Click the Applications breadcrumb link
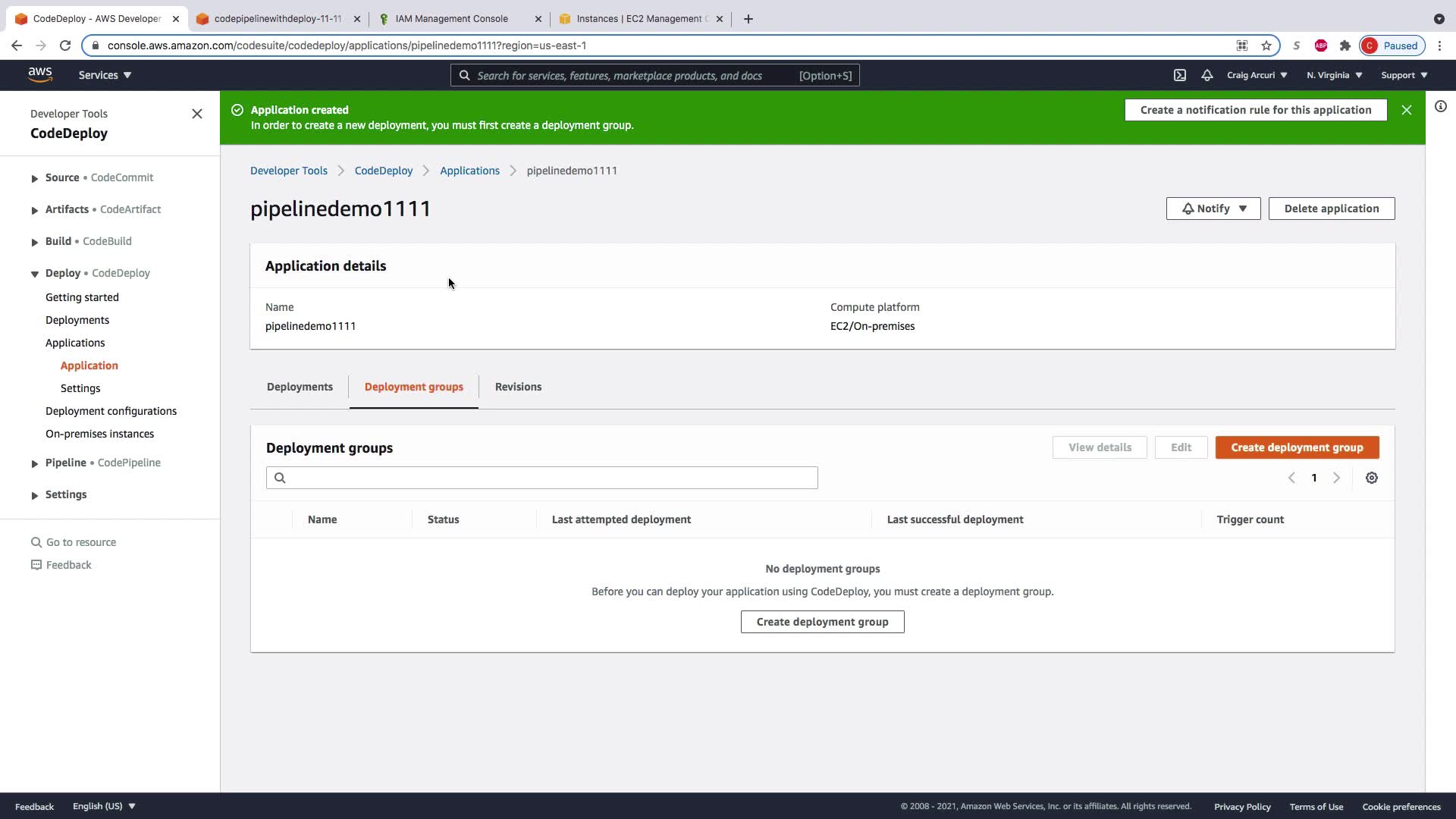Viewport: 1456px width, 819px height. click(x=469, y=171)
